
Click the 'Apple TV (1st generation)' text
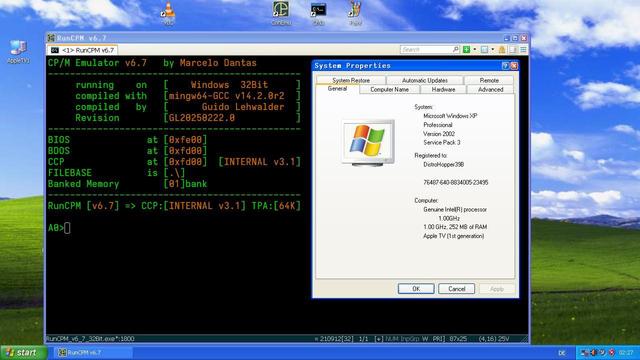453,236
